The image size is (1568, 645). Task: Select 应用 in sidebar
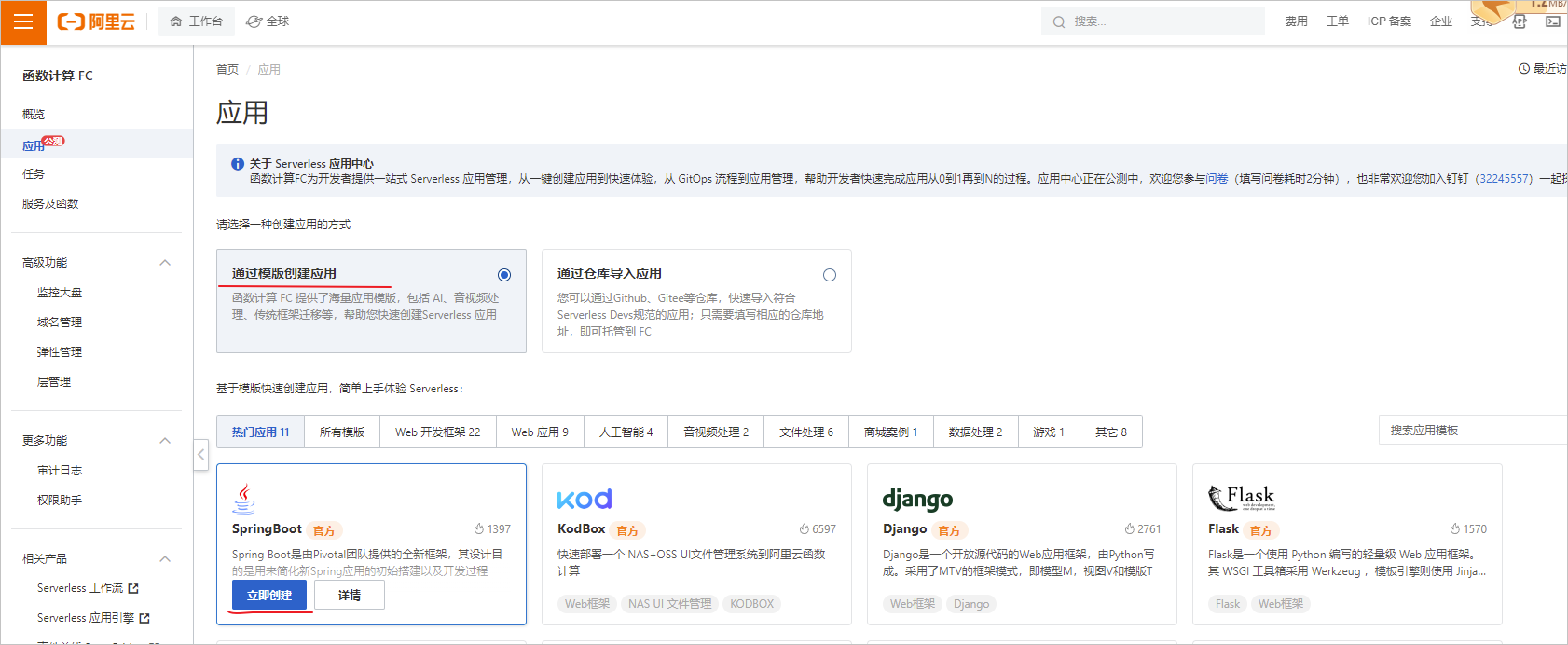point(34,146)
